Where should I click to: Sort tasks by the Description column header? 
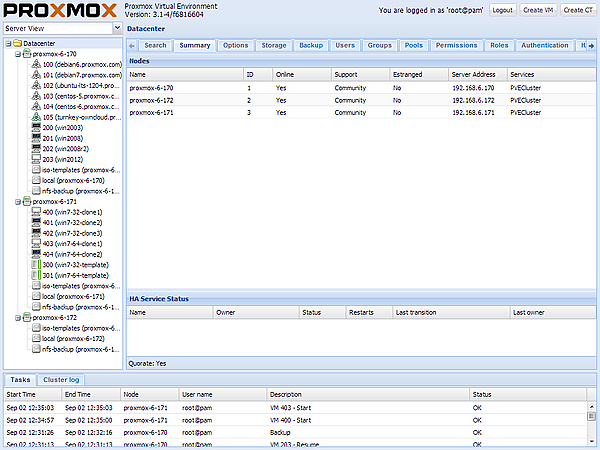[x=368, y=395]
